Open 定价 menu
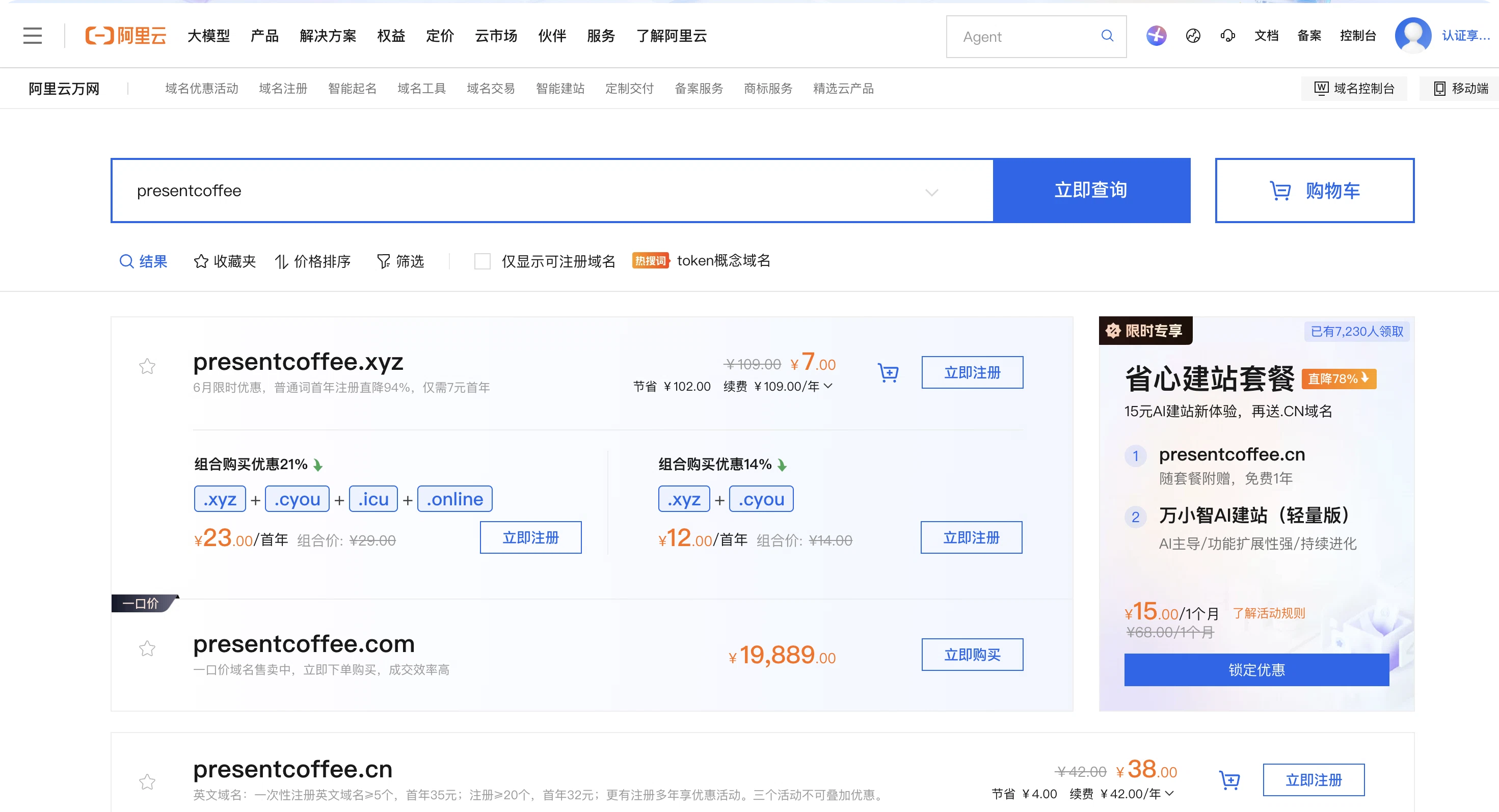Screen dimensions: 1499x812 click(440, 36)
